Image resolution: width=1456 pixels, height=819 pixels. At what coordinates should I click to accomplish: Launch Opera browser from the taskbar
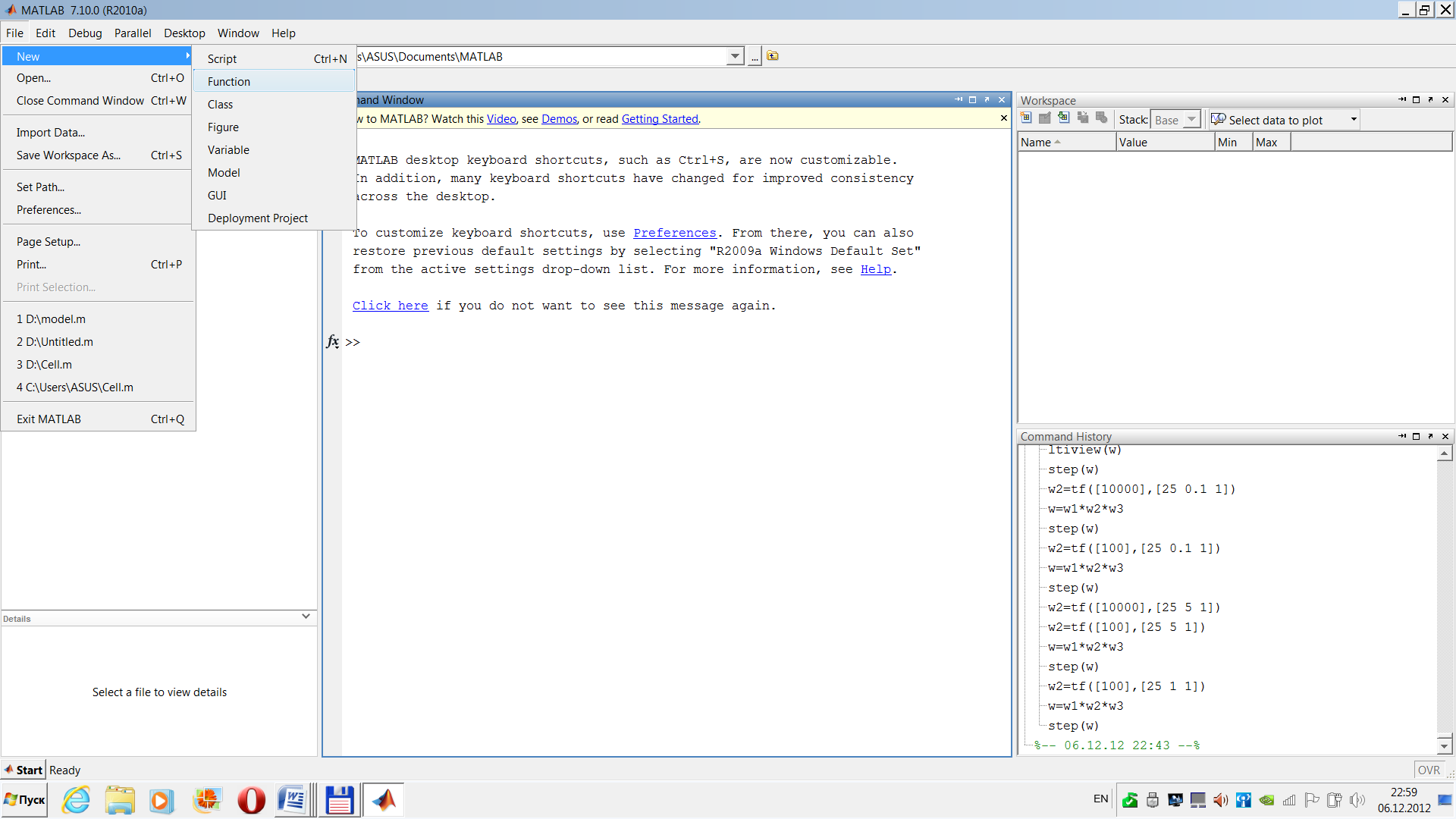point(251,800)
